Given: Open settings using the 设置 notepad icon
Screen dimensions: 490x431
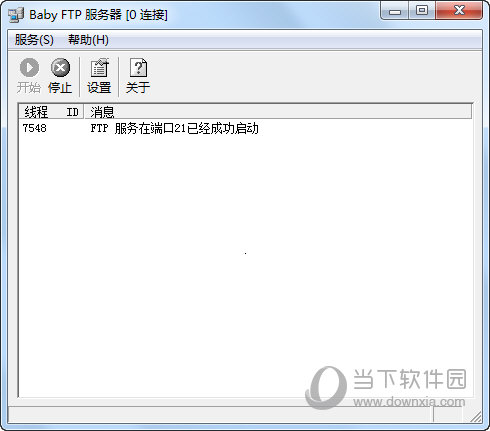Looking at the screenshot, I should (x=99, y=68).
